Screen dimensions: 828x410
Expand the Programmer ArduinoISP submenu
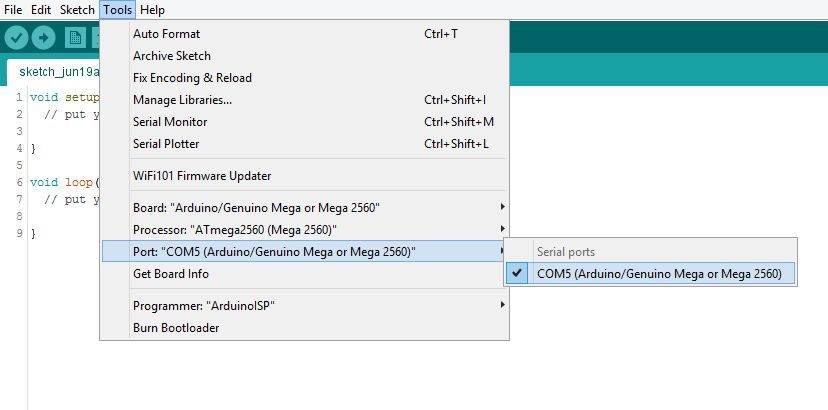[x=305, y=305]
